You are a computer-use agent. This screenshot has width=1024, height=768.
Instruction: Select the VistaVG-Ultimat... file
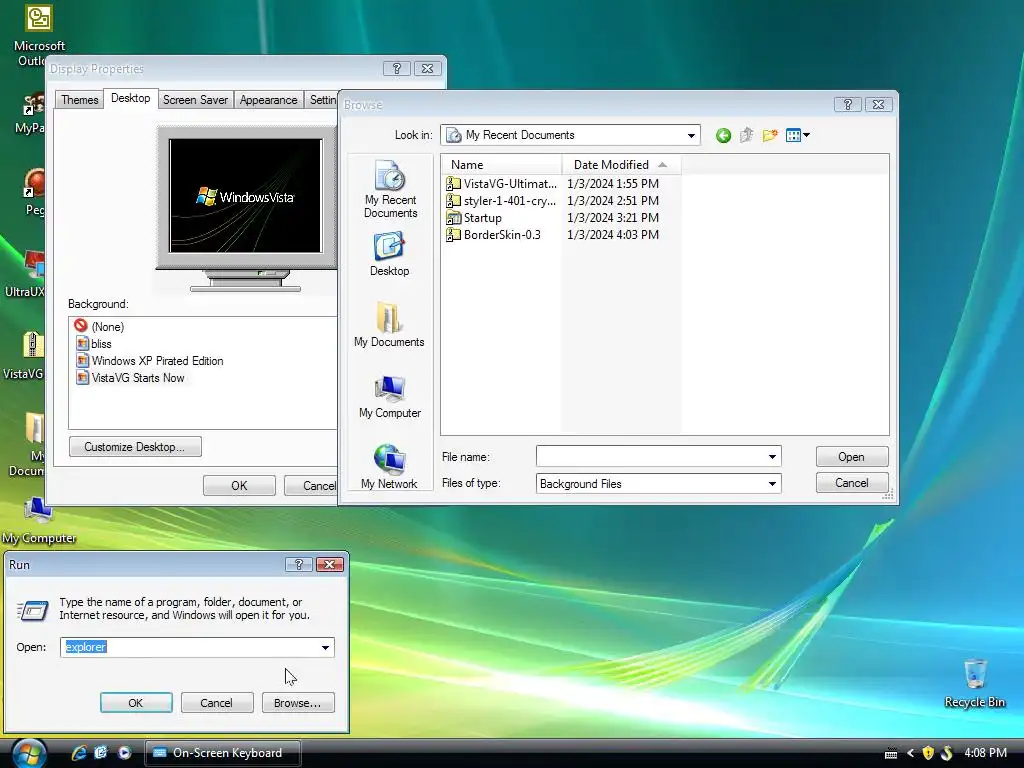click(501, 184)
